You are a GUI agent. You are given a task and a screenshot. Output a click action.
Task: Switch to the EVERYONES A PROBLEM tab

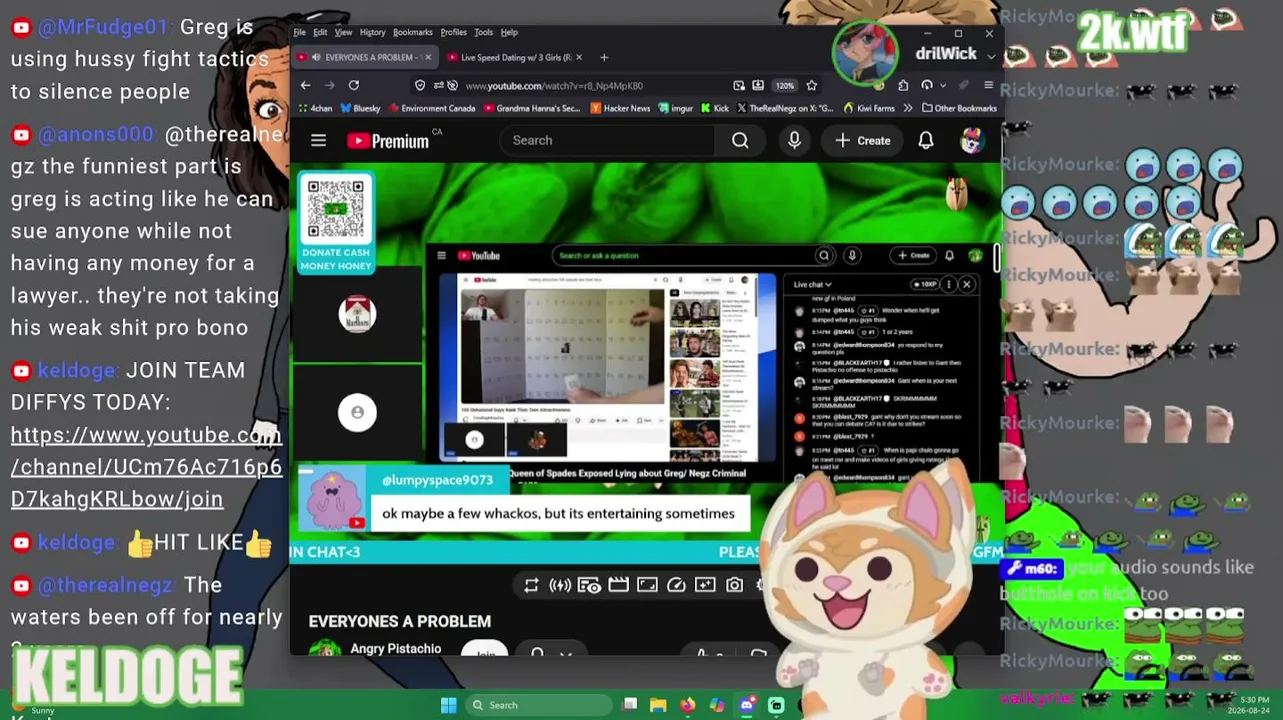click(x=364, y=57)
